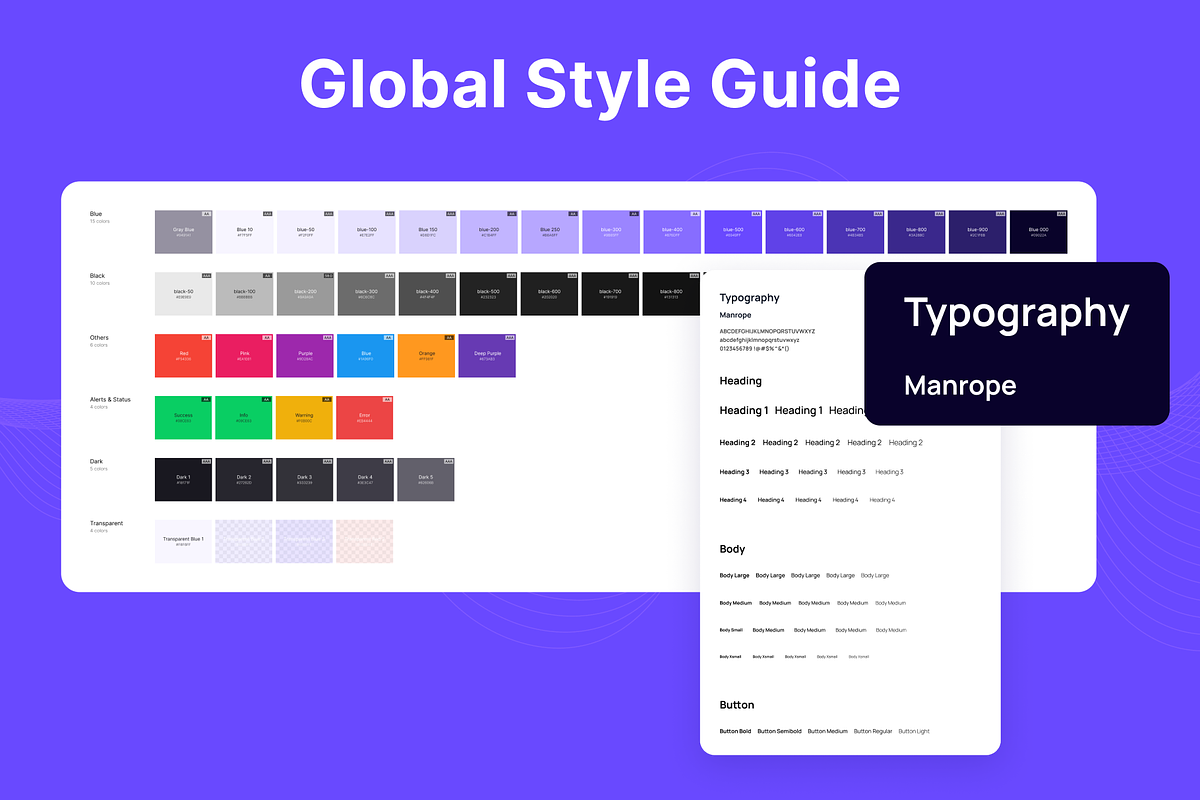This screenshot has height=800, width=1200.
Task: Select the Orange color swatch
Action: click(427, 356)
